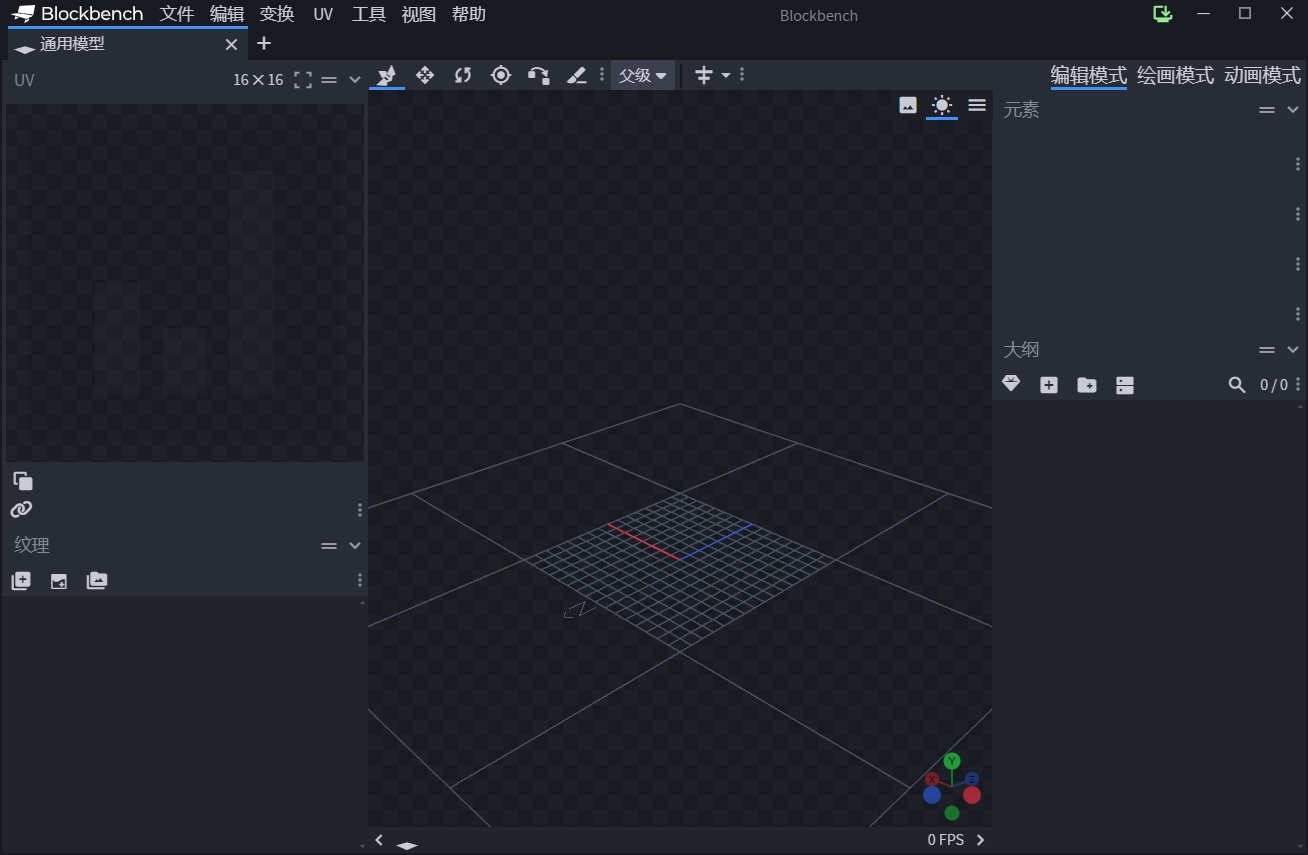
Task: Collapse the 大纲 panel chevron
Action: point(1292,350)
